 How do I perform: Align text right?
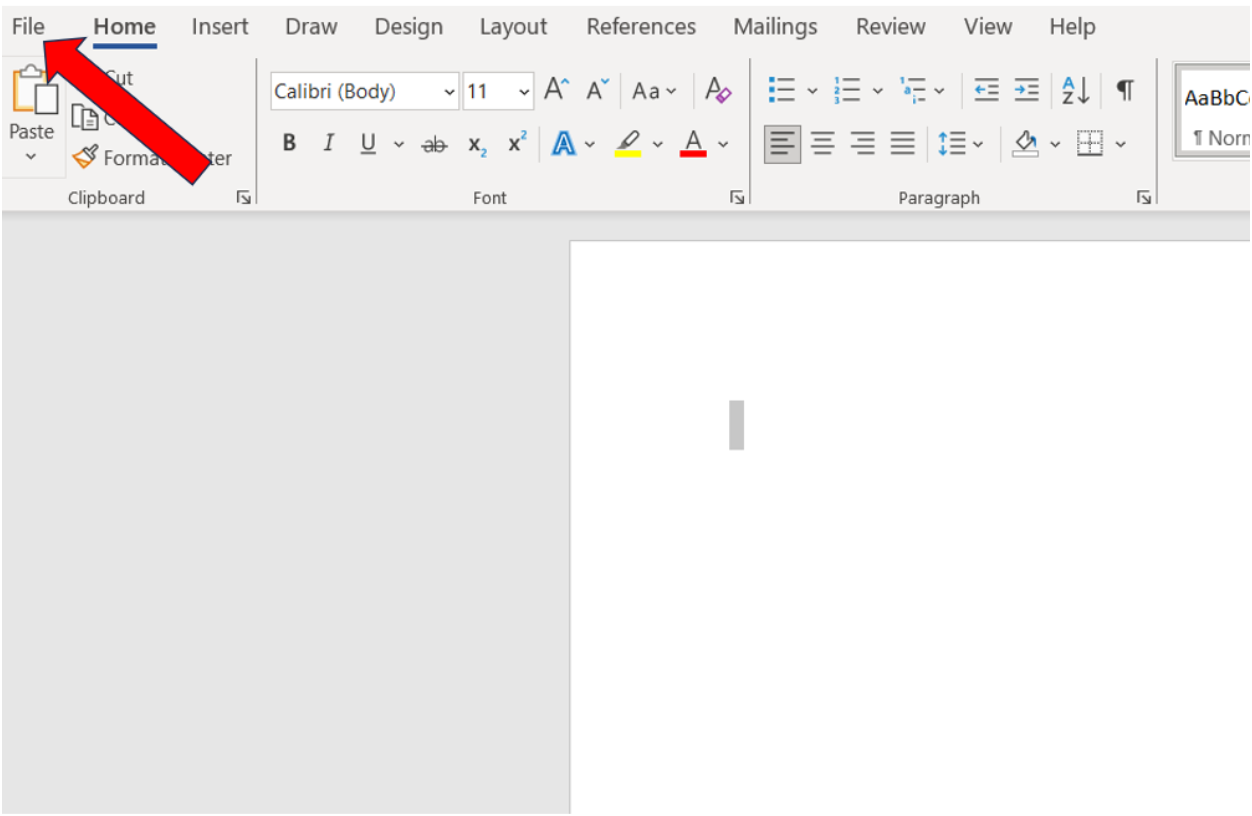pyautogui.click(x=862, y=145)
